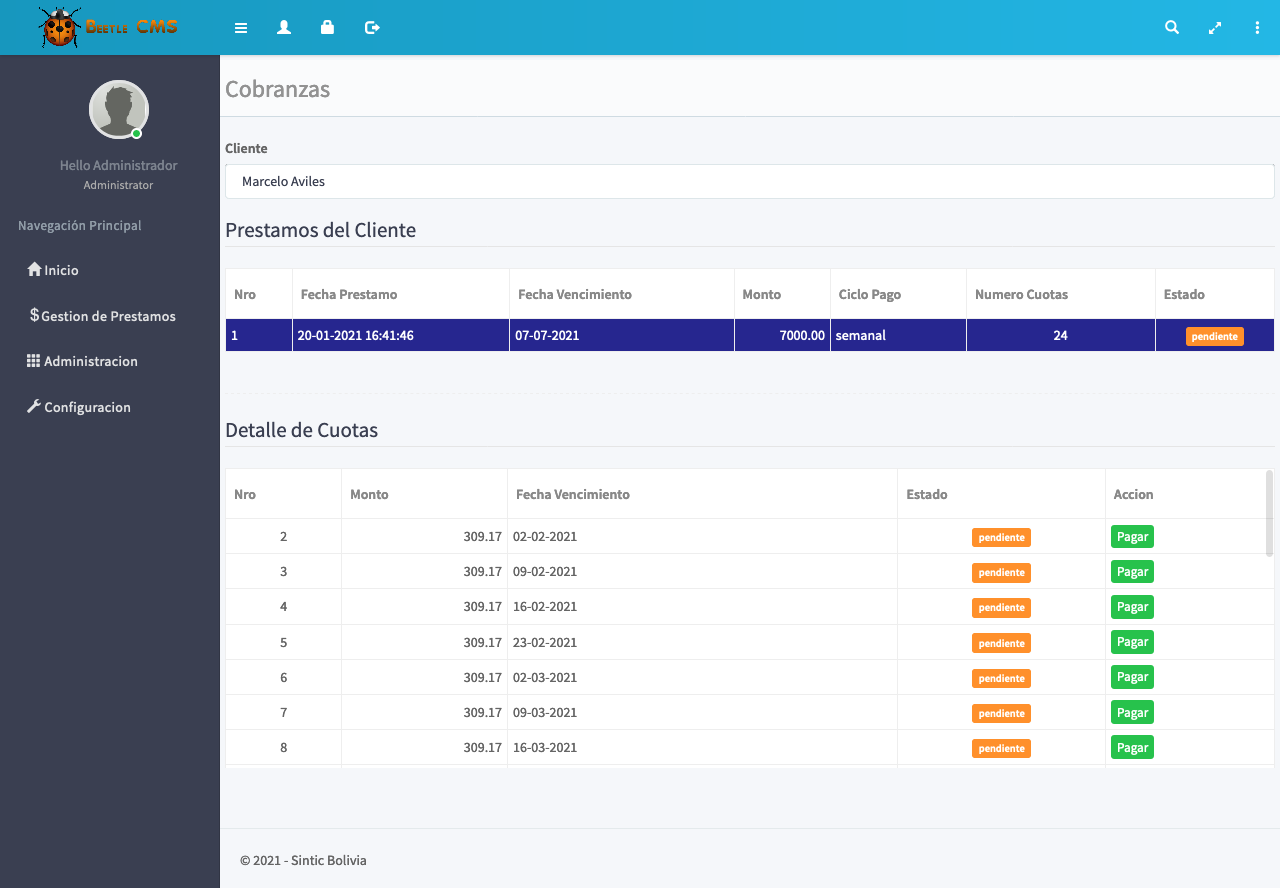Click the Detalle de Cuotas table scrollbar

(x=1269, y=513)
